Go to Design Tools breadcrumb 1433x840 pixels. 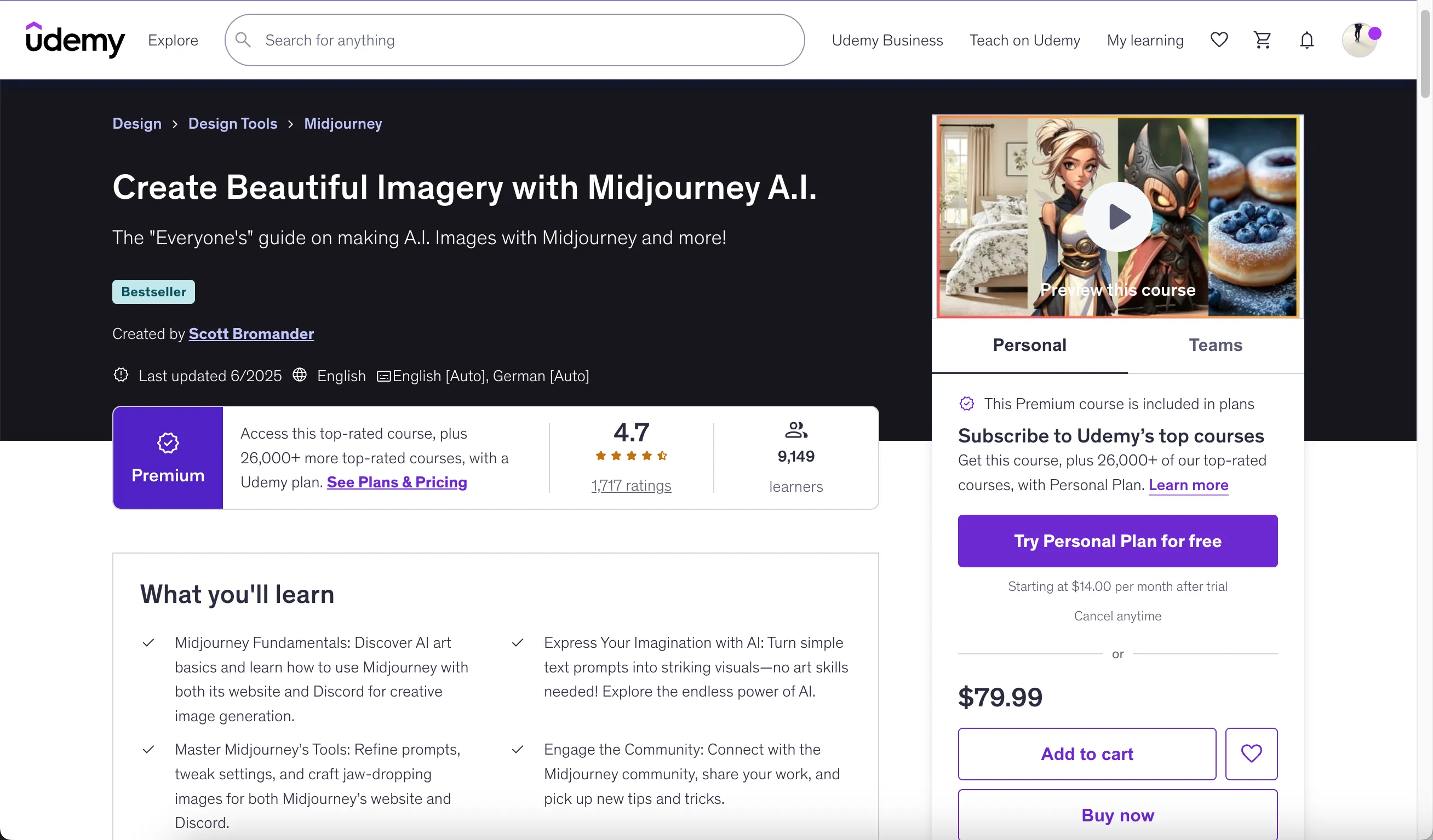pyautogui.click(x=233, y=123)
